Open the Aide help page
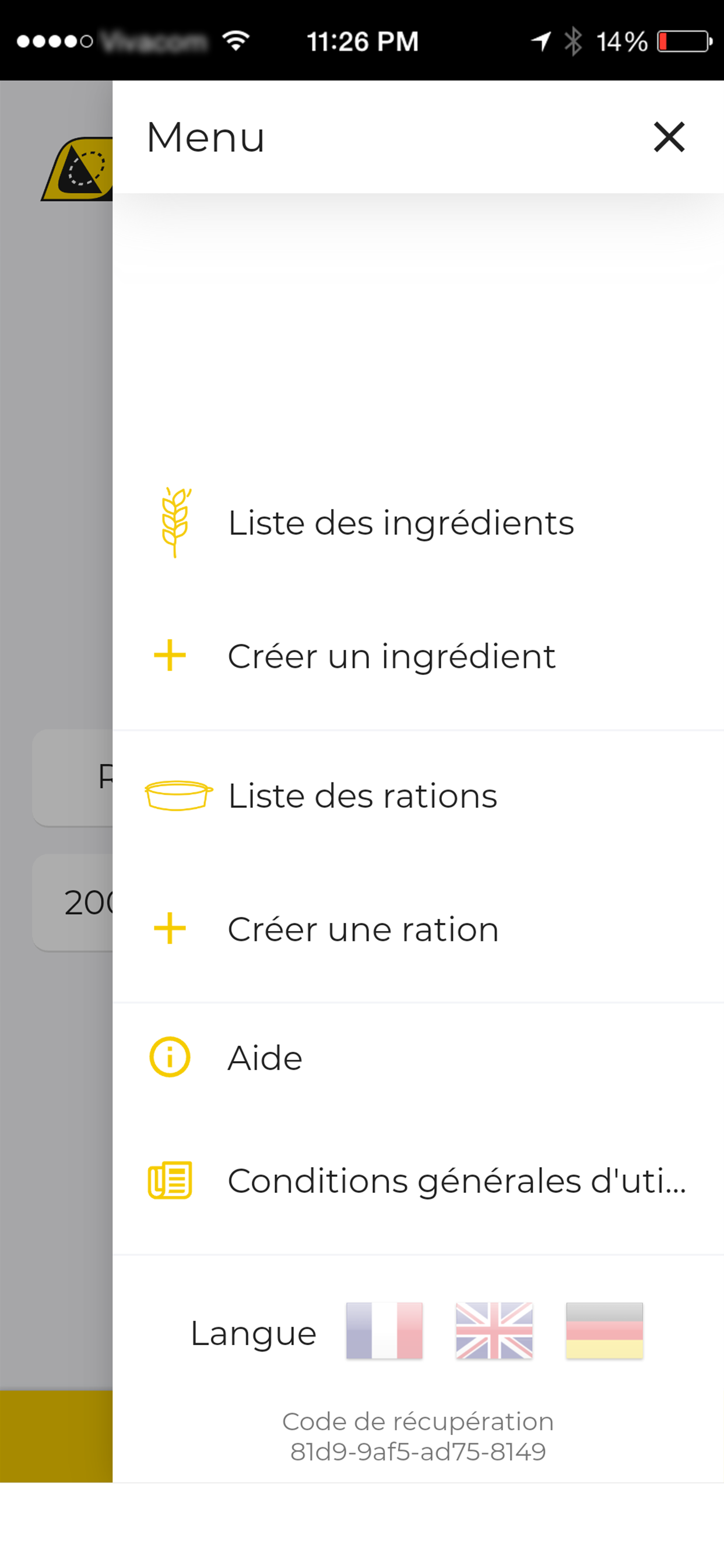The image size is (724, 1568). [x=265, y=1058]
